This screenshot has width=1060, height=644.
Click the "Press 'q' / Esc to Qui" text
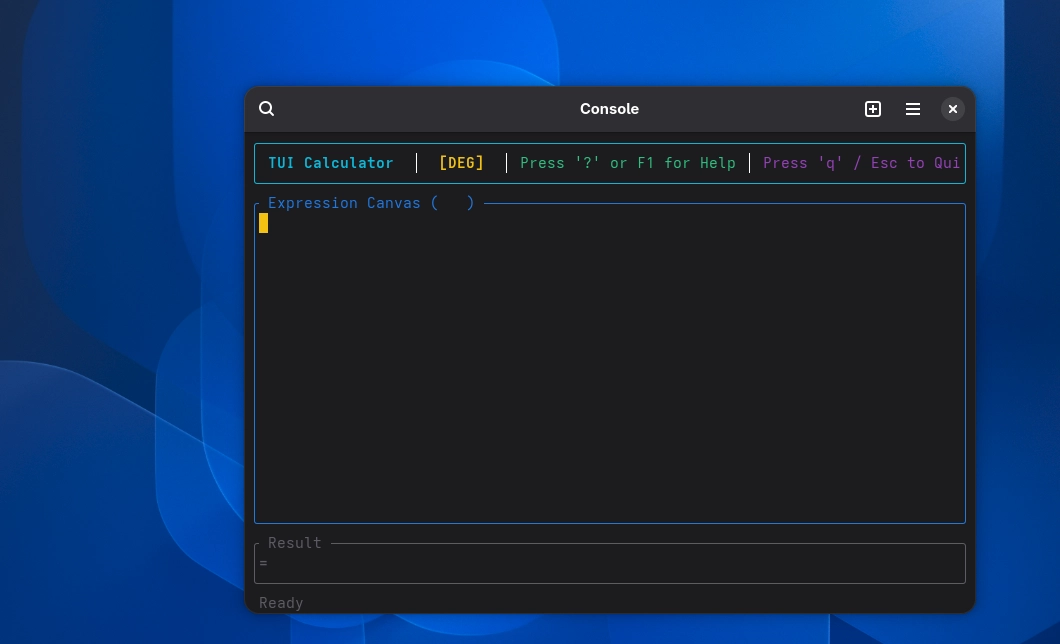(x=861, y=163)
